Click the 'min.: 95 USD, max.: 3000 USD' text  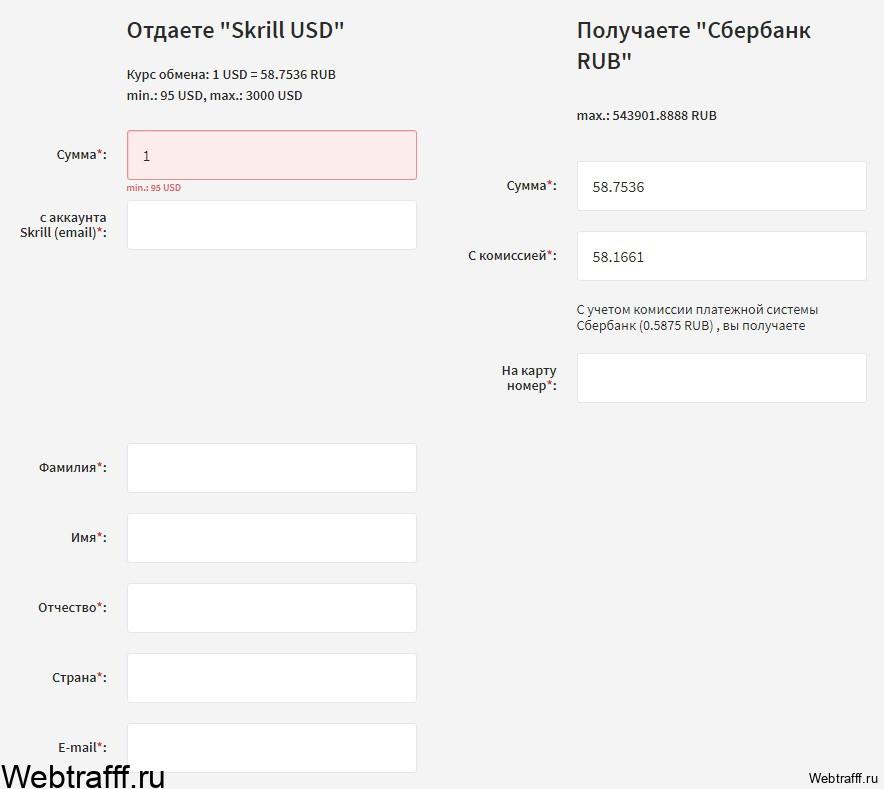coord(214,95)
